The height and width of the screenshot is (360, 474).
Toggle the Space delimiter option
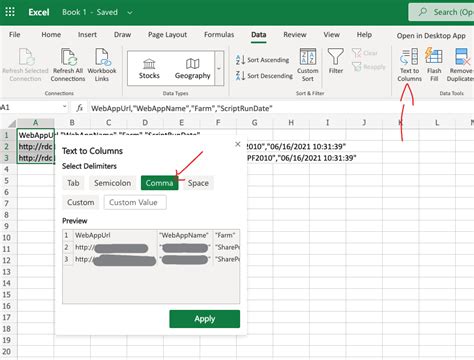pos(198,183)
